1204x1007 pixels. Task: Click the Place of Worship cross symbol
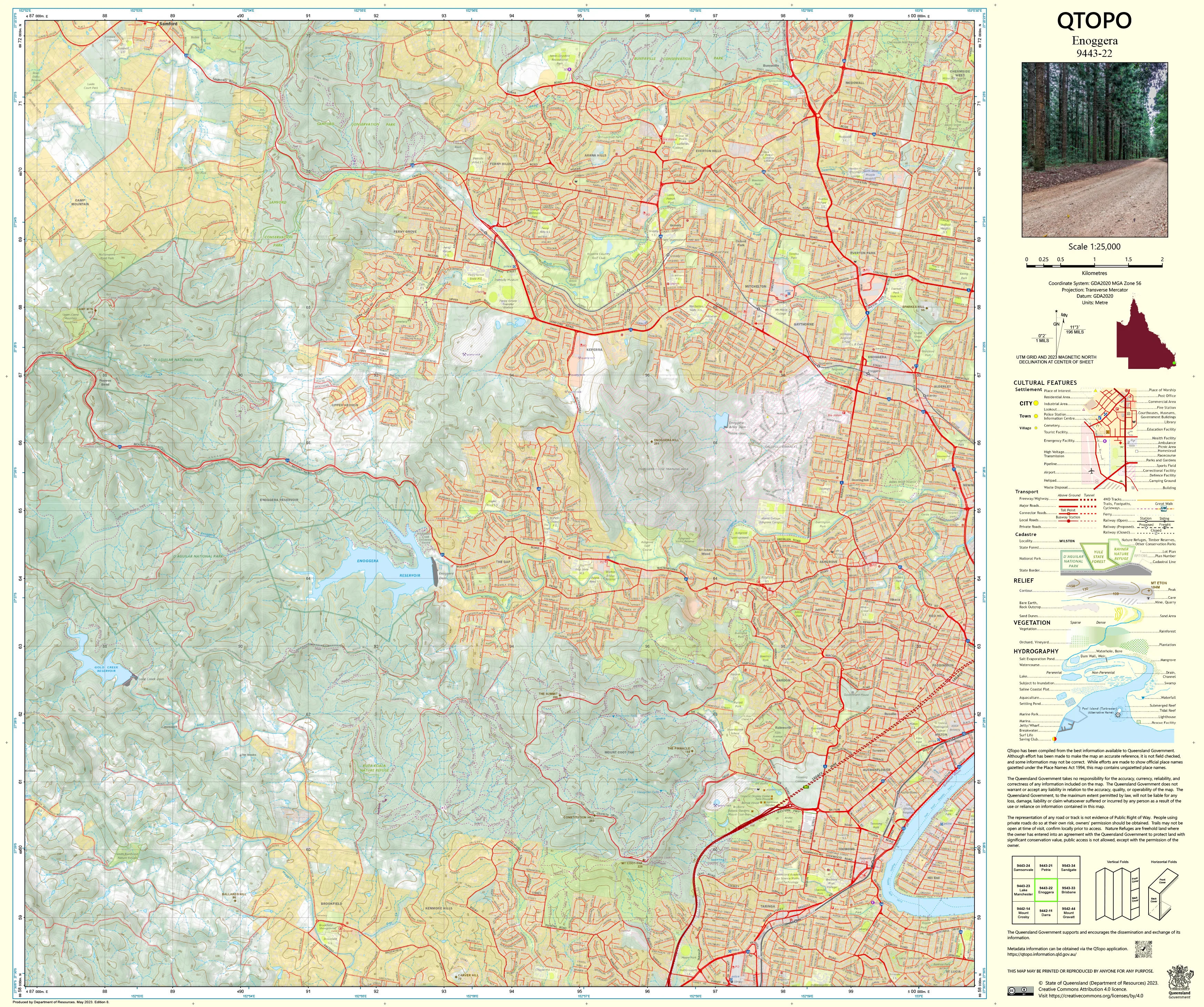point(1126,390)
